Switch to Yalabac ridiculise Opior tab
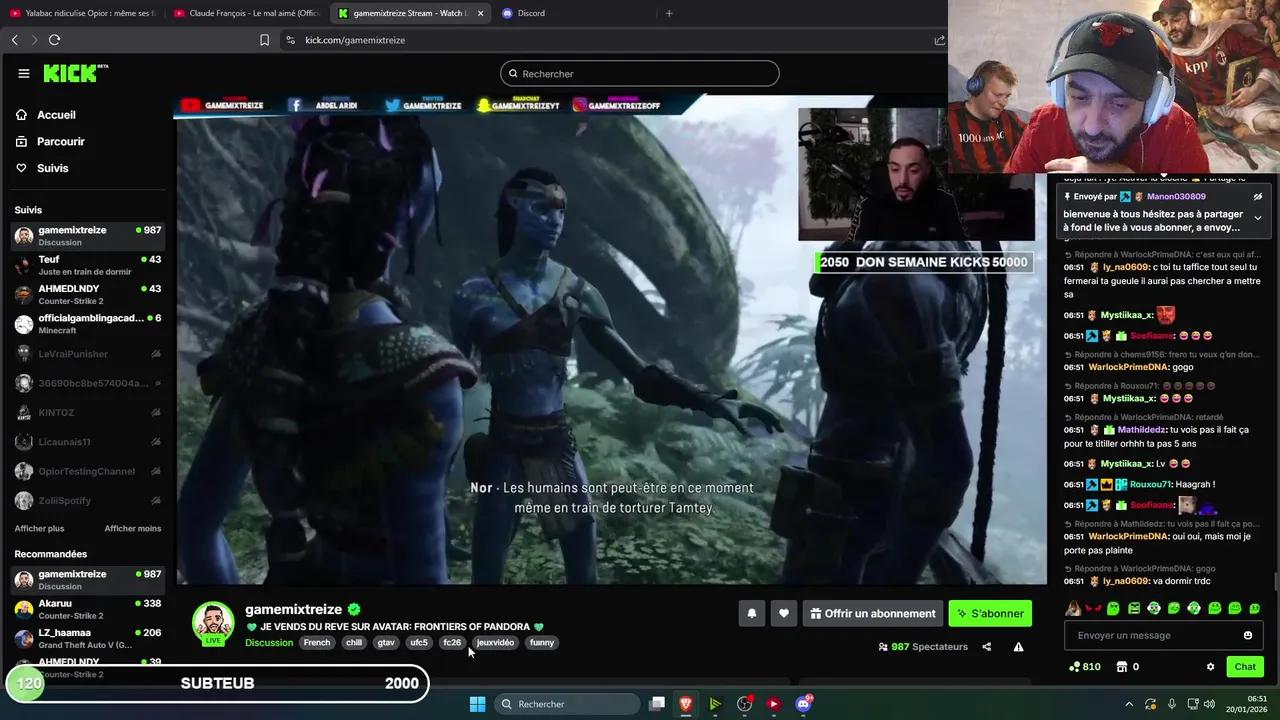This screenshot has height=720, width=1280. click(83, 13)
